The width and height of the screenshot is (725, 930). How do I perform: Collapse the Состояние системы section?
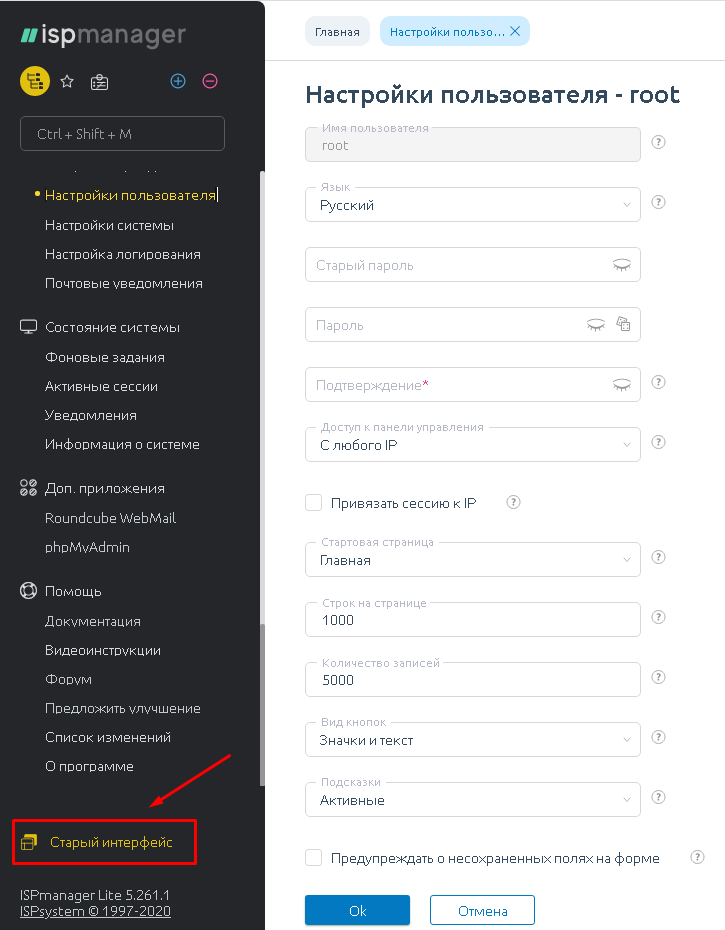click(112, 327)
